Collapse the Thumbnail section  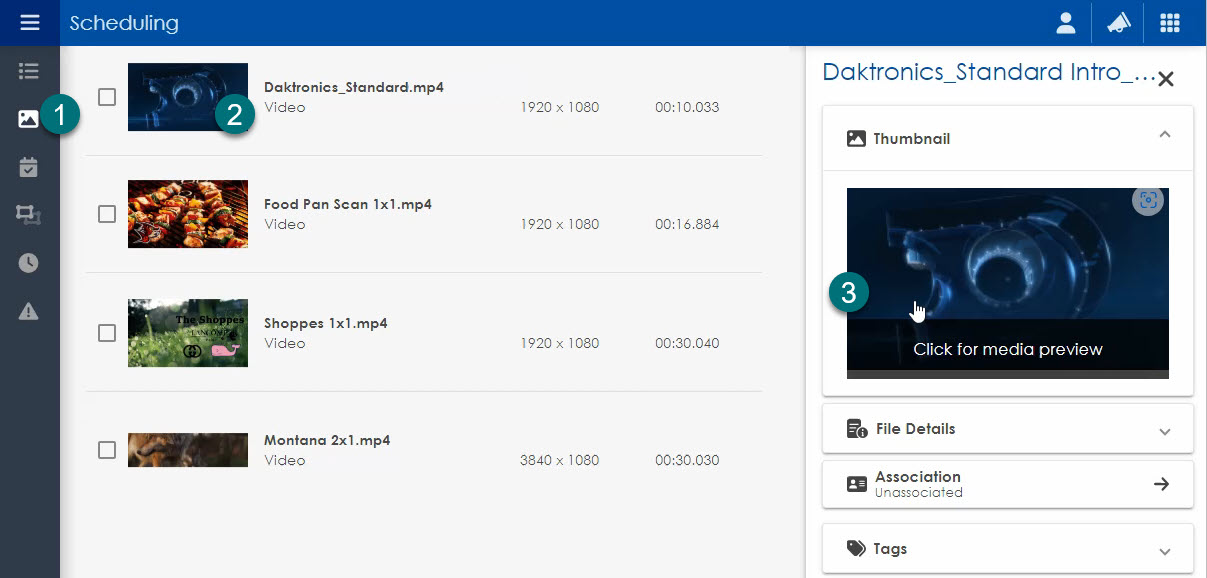[x=1163, y=138]
